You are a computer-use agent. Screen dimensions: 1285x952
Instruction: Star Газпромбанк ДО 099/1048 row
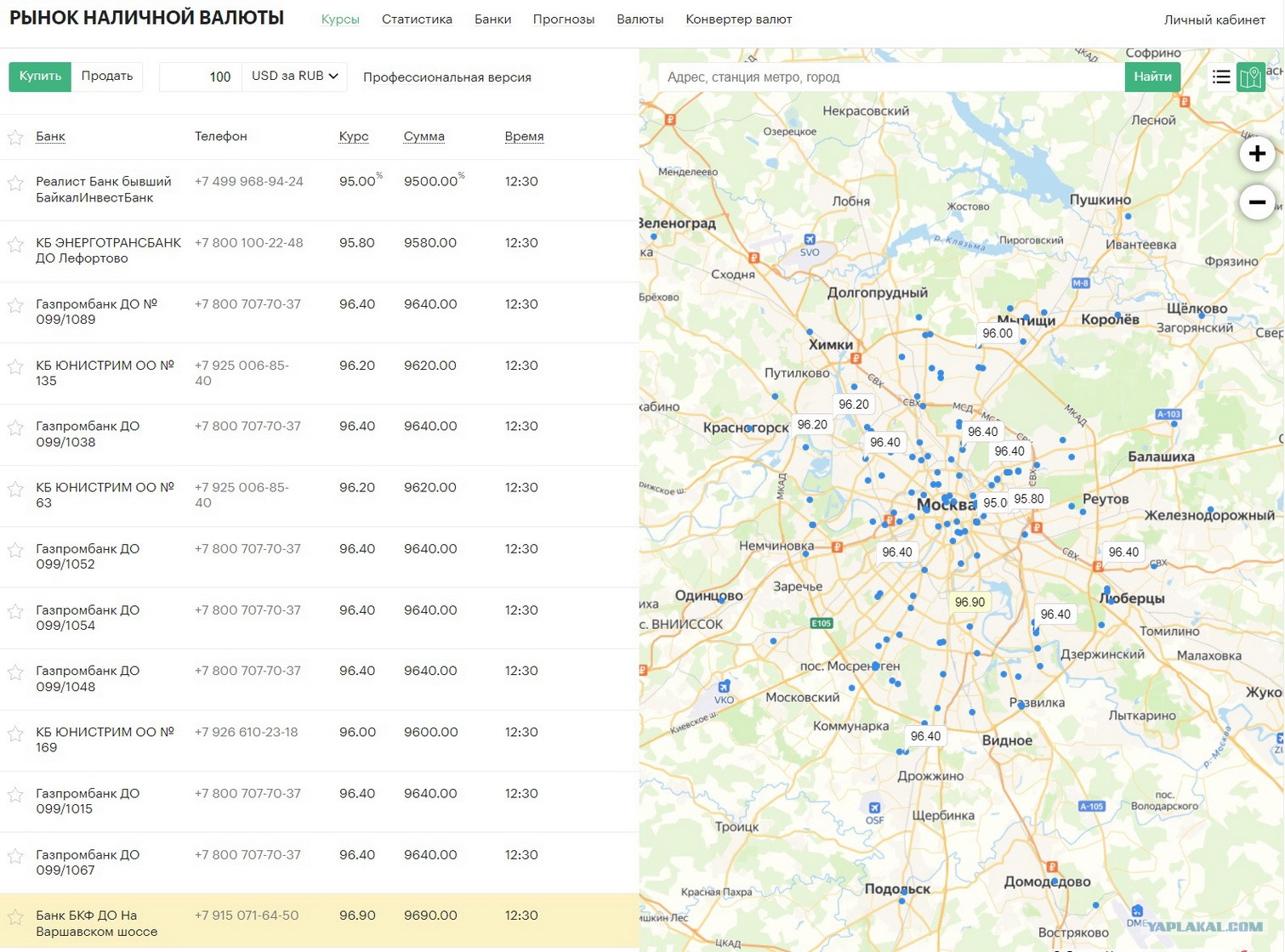[15, 672]
